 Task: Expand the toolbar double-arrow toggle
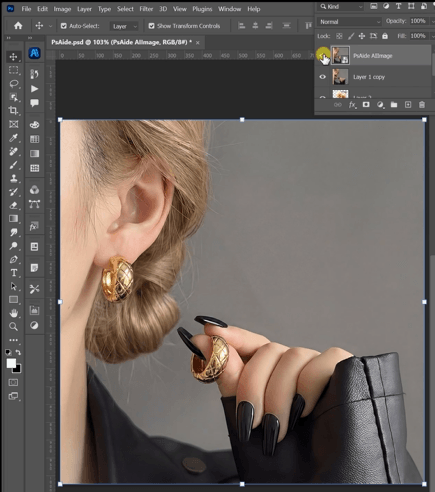(9, 38)
